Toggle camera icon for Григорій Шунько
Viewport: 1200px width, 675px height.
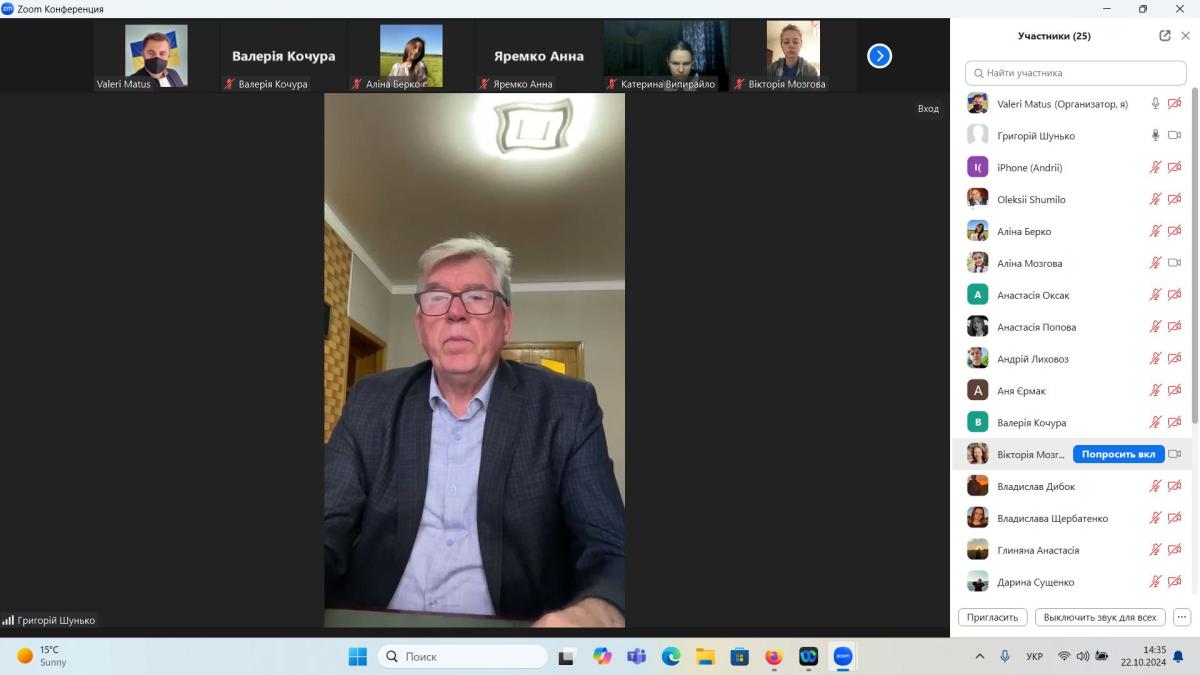[x=1174, y=136]
